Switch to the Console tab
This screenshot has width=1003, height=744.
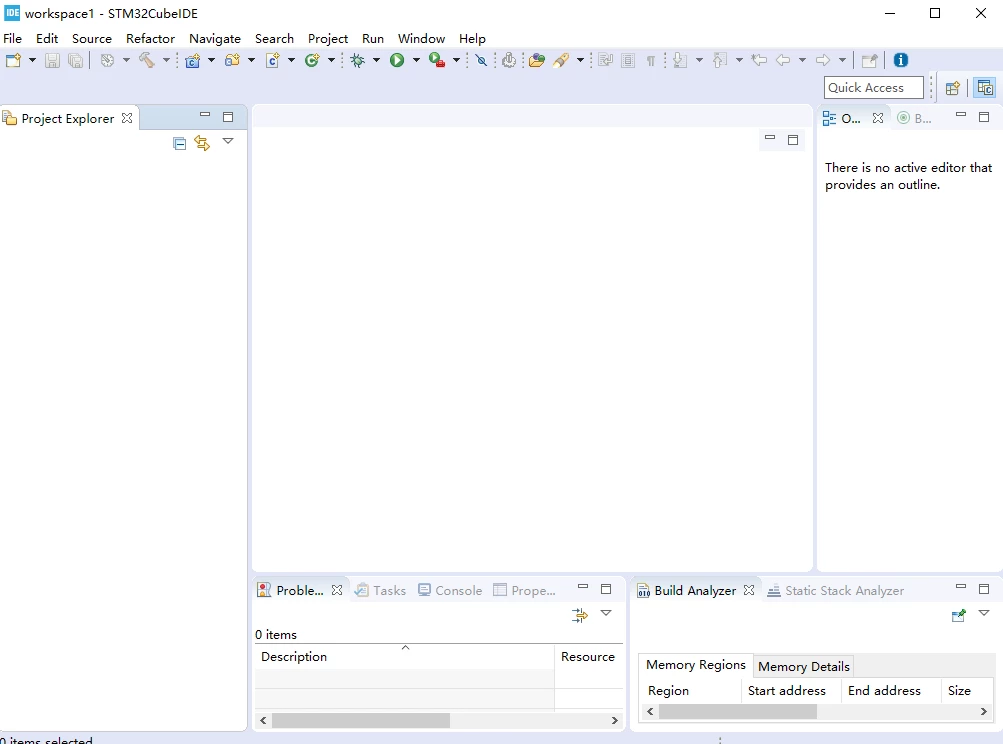coord(450,590)
